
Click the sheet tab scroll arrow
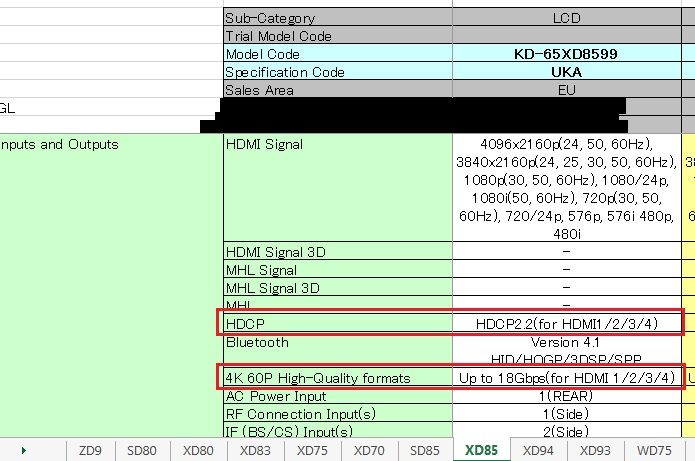23,450
